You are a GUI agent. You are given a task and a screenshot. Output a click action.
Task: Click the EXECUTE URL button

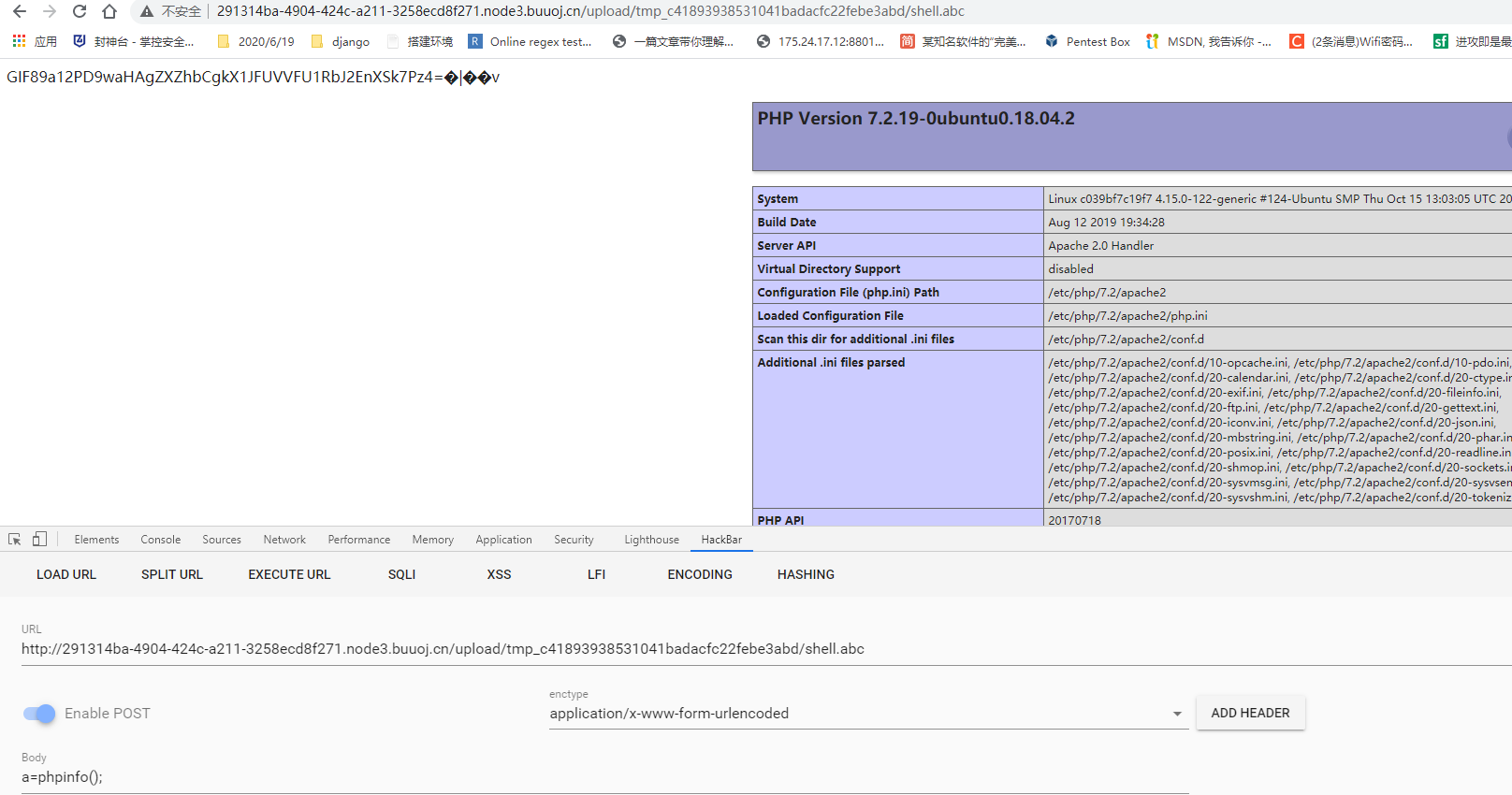pyautogui.click(x=289, y=574)
